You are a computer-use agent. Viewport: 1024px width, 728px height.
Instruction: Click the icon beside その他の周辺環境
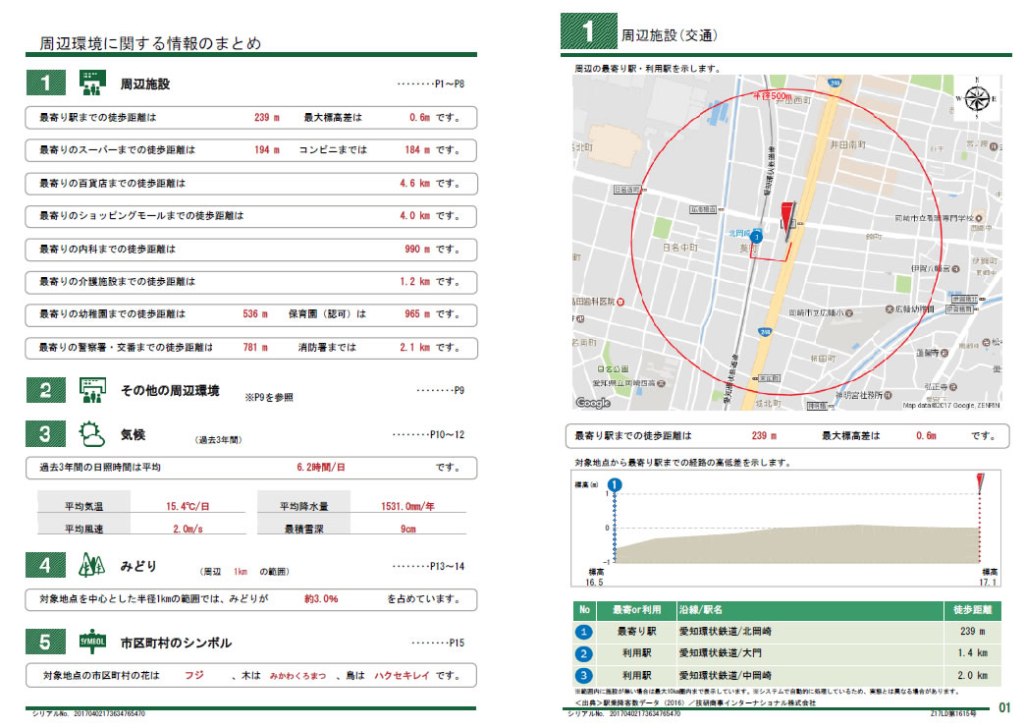[x=93, y=390]
